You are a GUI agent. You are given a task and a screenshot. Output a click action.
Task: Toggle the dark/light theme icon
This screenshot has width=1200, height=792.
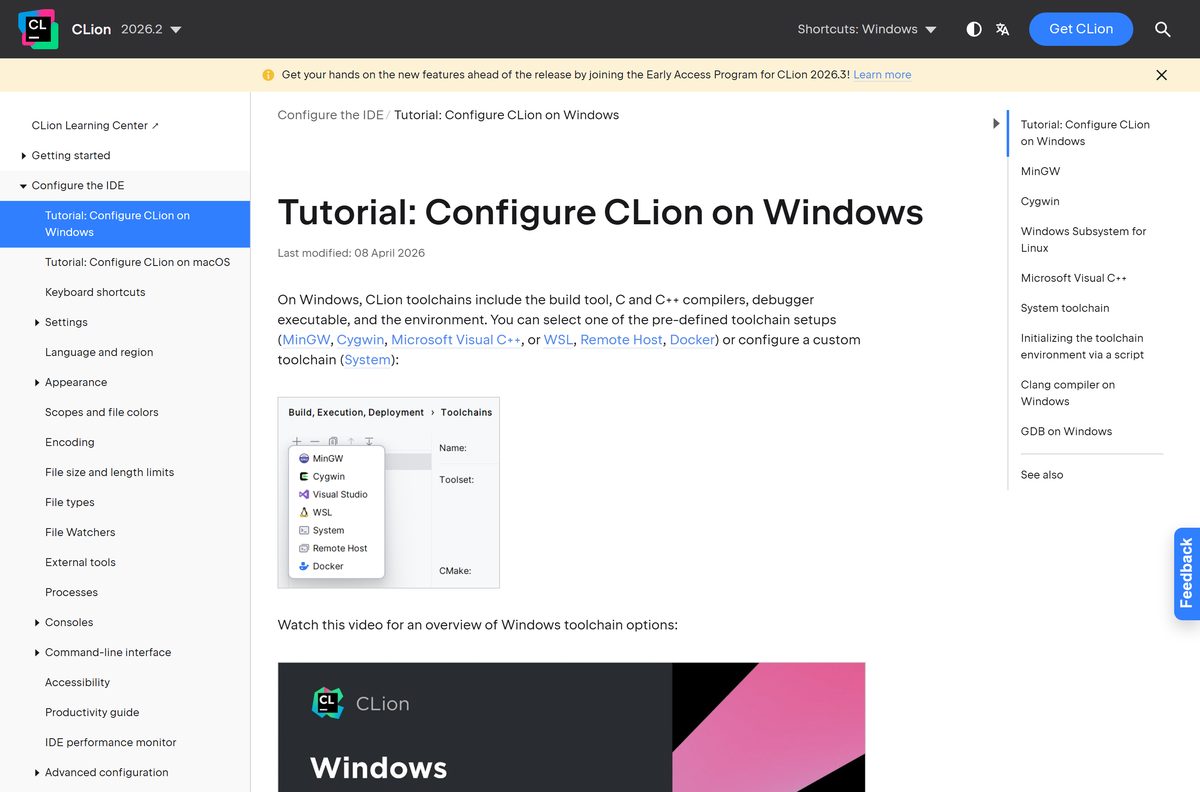[x=974, y=29]
